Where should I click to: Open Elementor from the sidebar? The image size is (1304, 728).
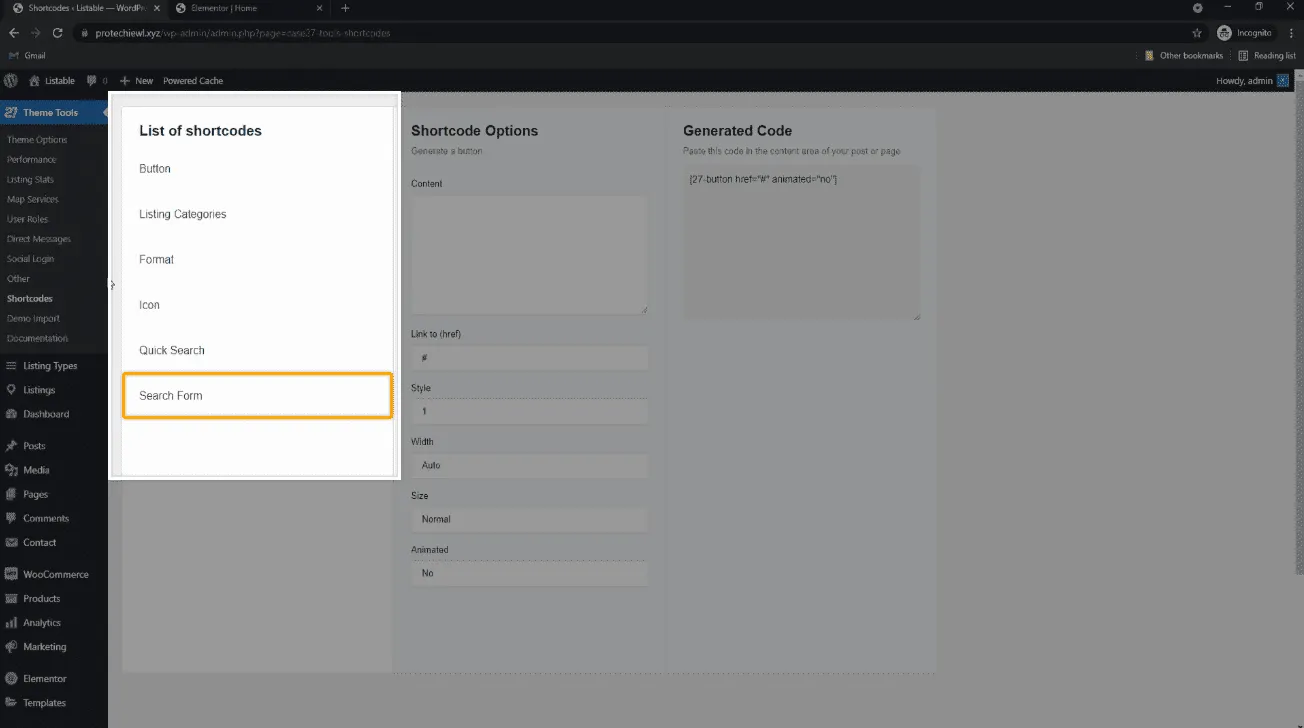point(44,679)
